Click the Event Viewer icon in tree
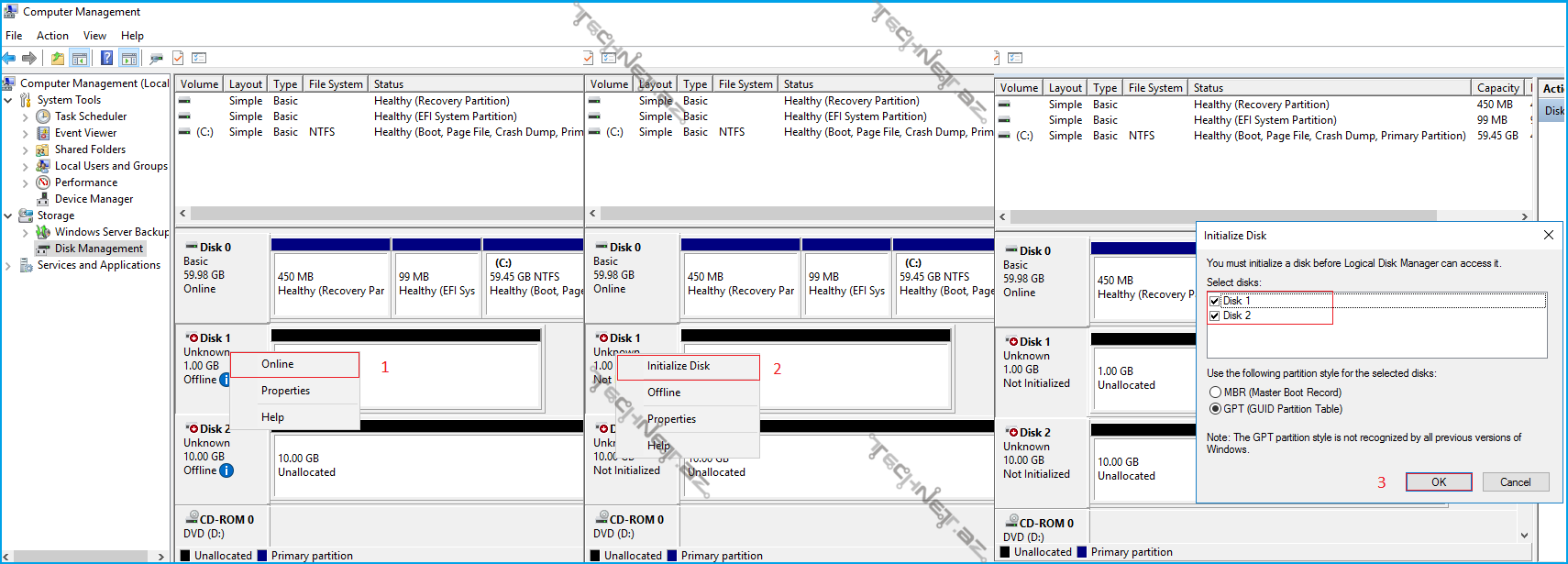The height and width of the screenshot is (564, 1568). point(43,133)
